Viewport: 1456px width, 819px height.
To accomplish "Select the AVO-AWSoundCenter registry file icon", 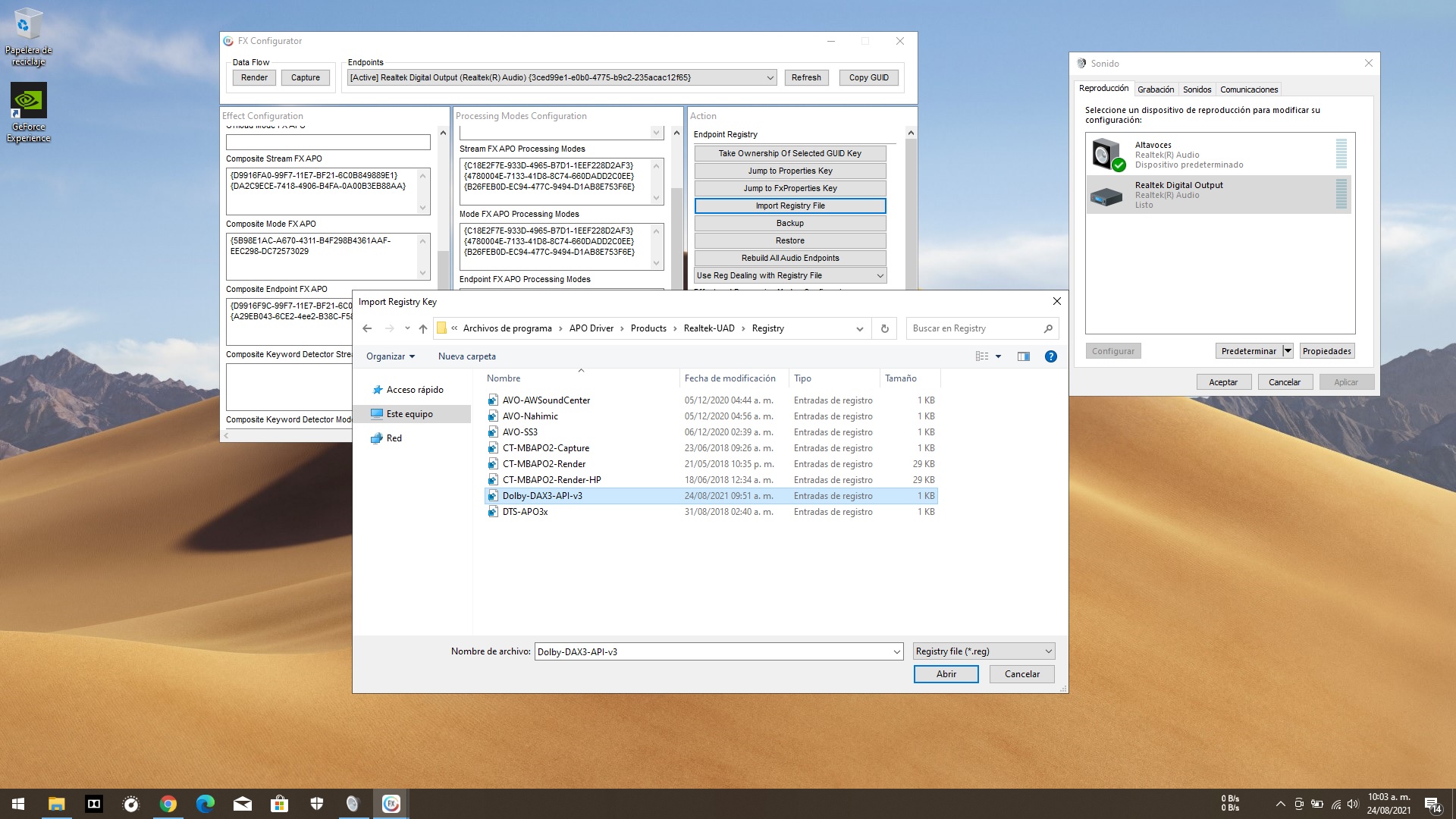I will pyautogui.click(x=493, y=400).
